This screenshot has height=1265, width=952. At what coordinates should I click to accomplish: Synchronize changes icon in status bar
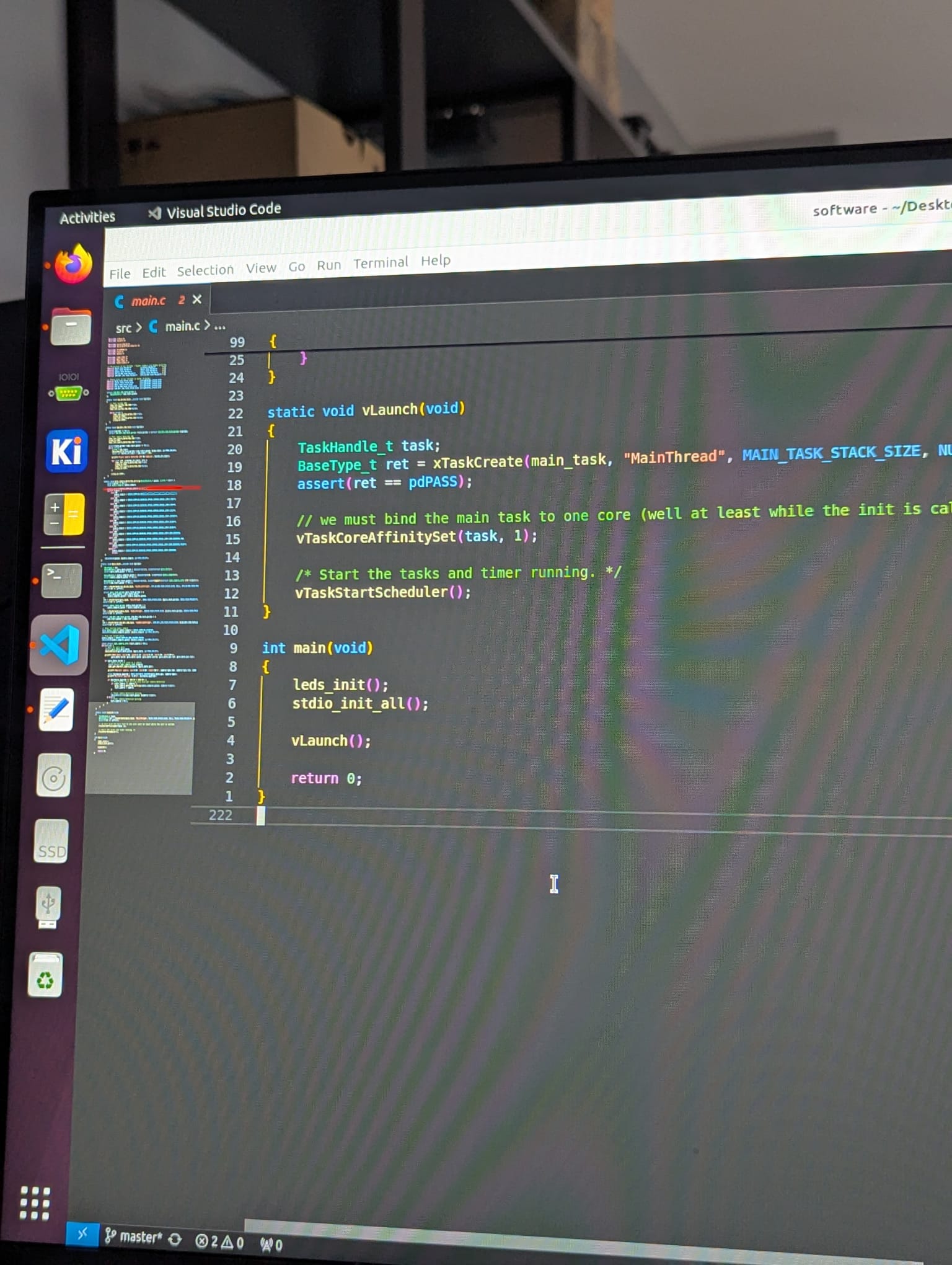click(x=175, y=1239)
